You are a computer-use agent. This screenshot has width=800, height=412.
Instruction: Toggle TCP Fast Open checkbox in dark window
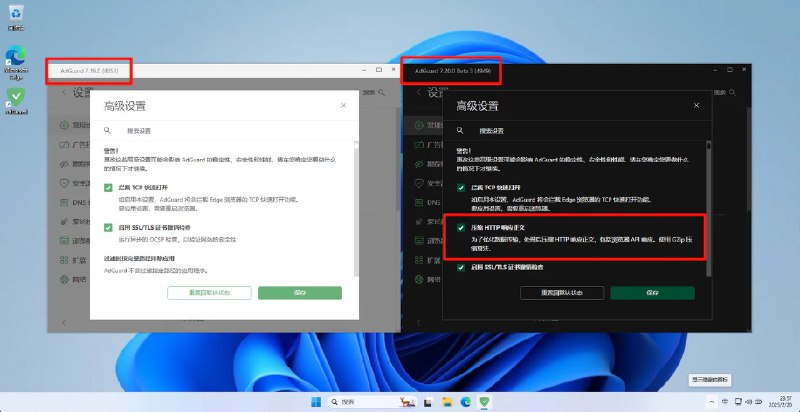click(461, 187)
